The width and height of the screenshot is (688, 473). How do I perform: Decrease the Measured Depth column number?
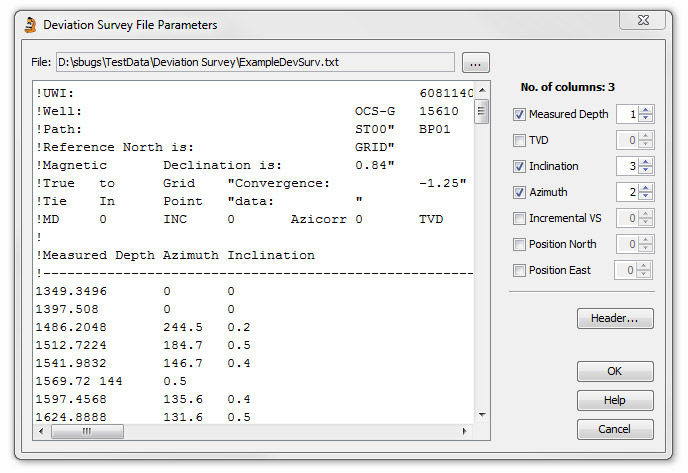pos(645,118)
